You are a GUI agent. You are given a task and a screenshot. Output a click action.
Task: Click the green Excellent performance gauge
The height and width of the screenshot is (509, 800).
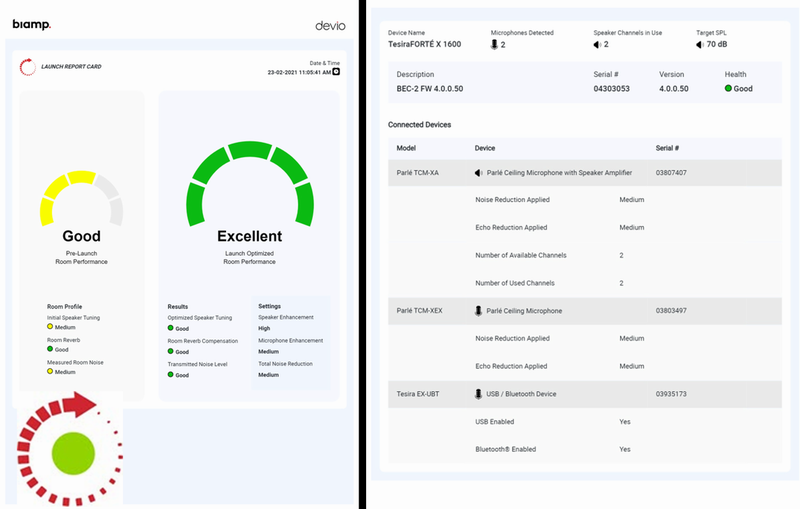(x=250, y=184)
